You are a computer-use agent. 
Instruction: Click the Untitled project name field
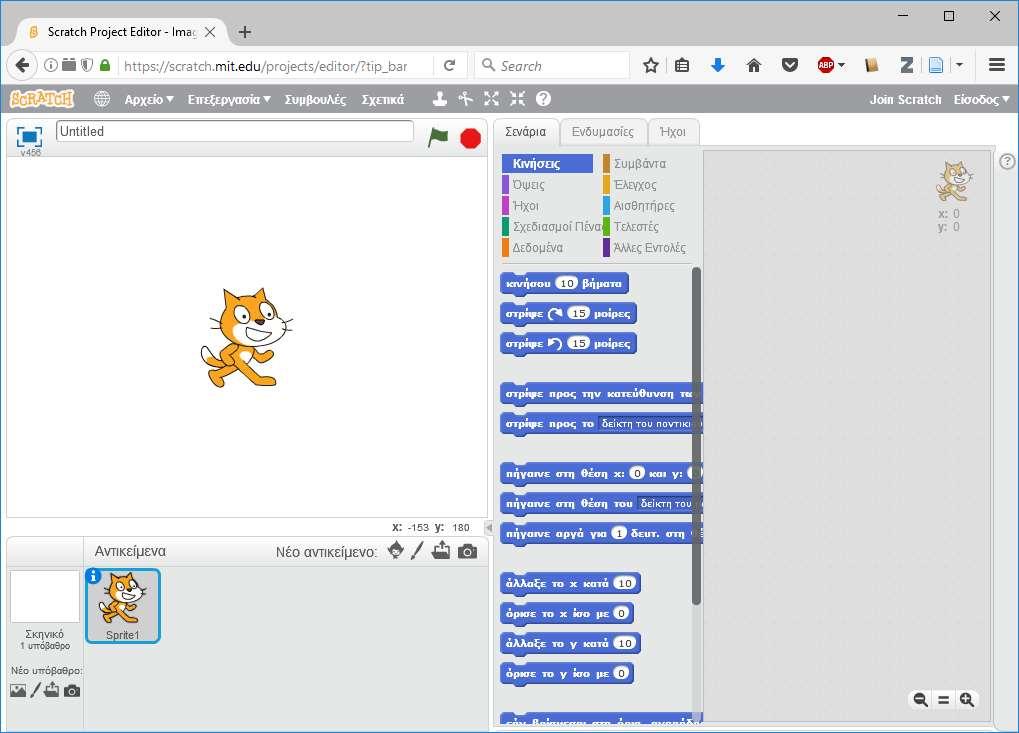(235, 131)
